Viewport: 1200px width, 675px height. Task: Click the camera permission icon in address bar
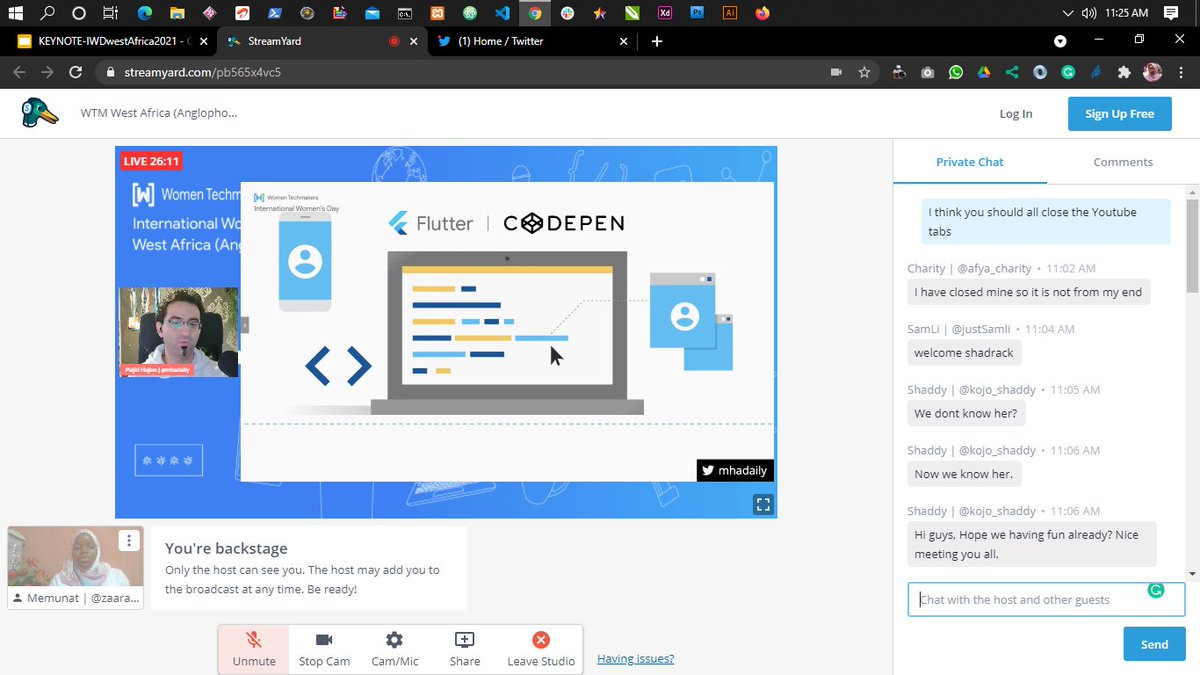tap(836, 73)
